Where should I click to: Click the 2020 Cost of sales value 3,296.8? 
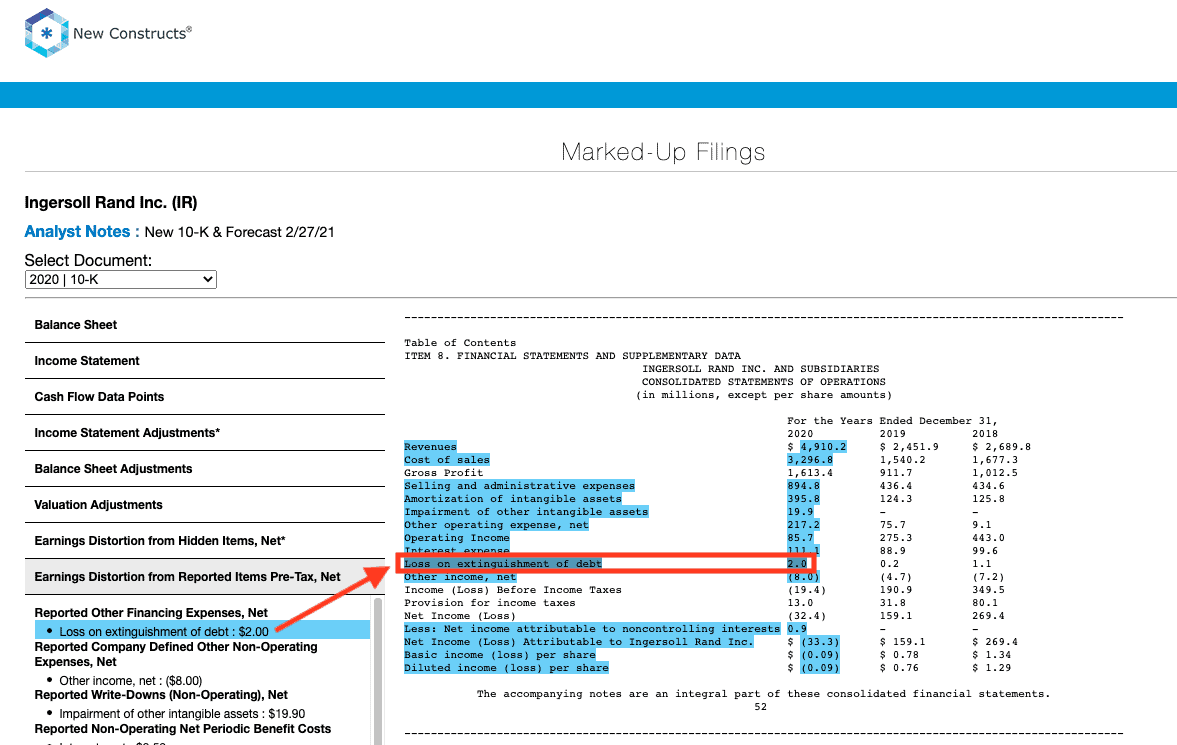[810, 460]
